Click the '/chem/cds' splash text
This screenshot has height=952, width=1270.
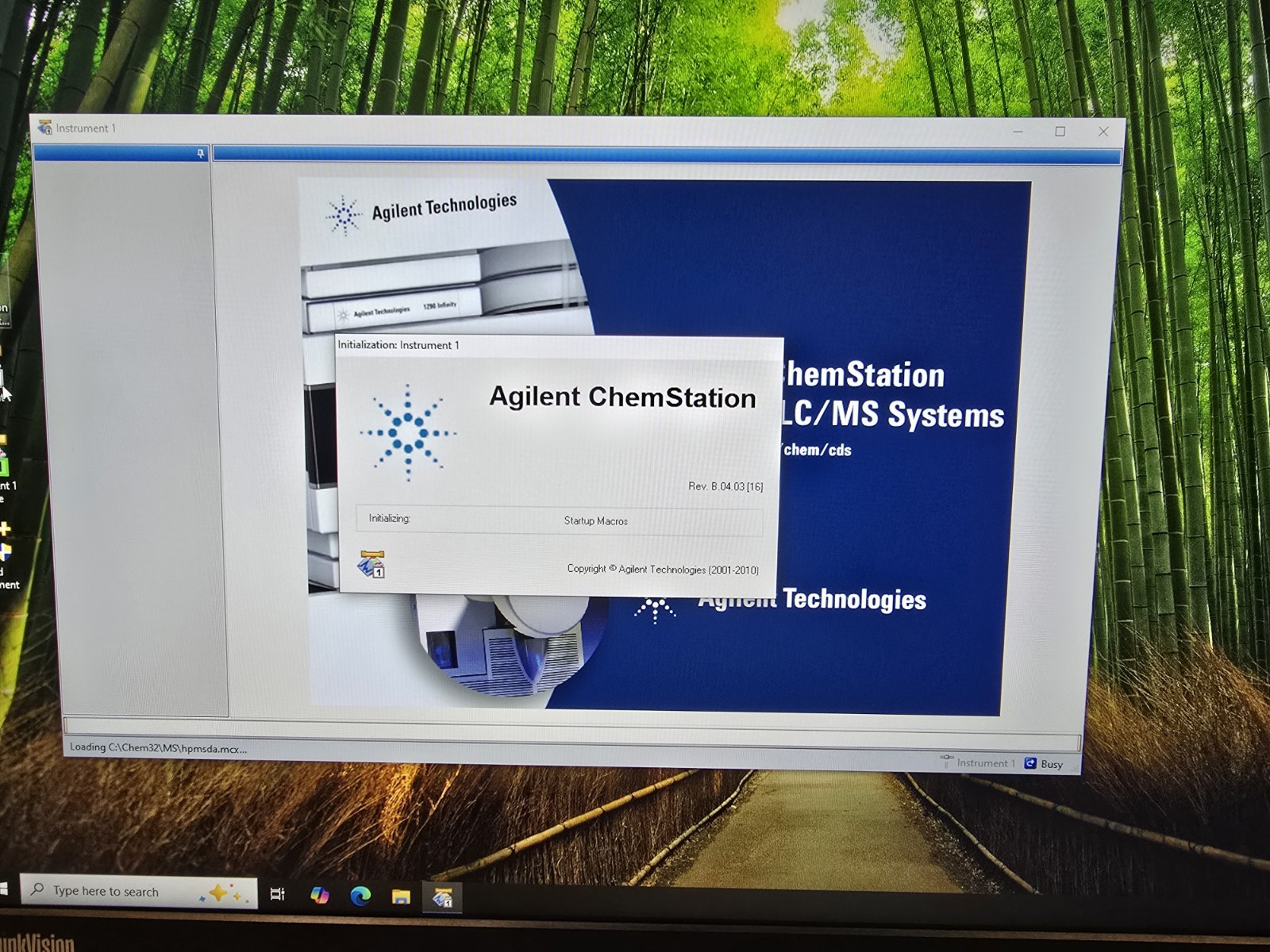coord(817,450)
